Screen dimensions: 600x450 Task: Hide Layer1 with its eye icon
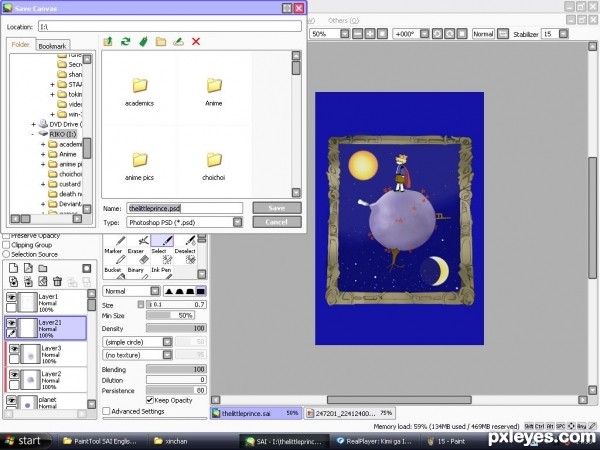11,297
